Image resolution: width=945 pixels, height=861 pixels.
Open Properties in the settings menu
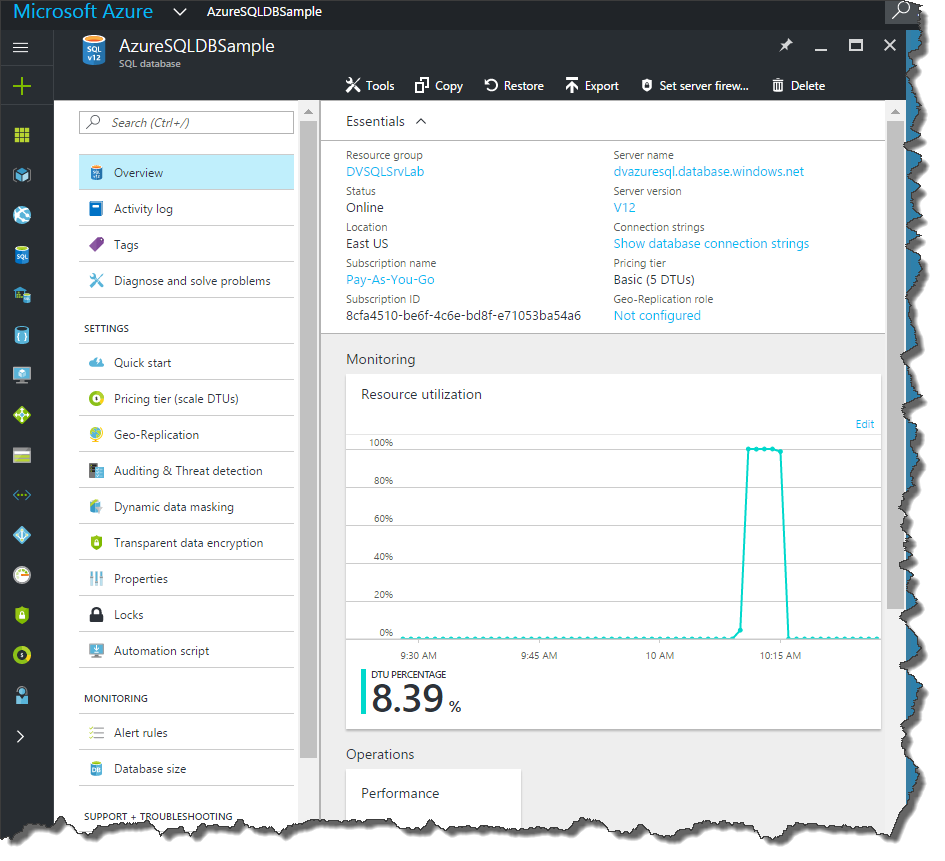click(x=186, y=579)
